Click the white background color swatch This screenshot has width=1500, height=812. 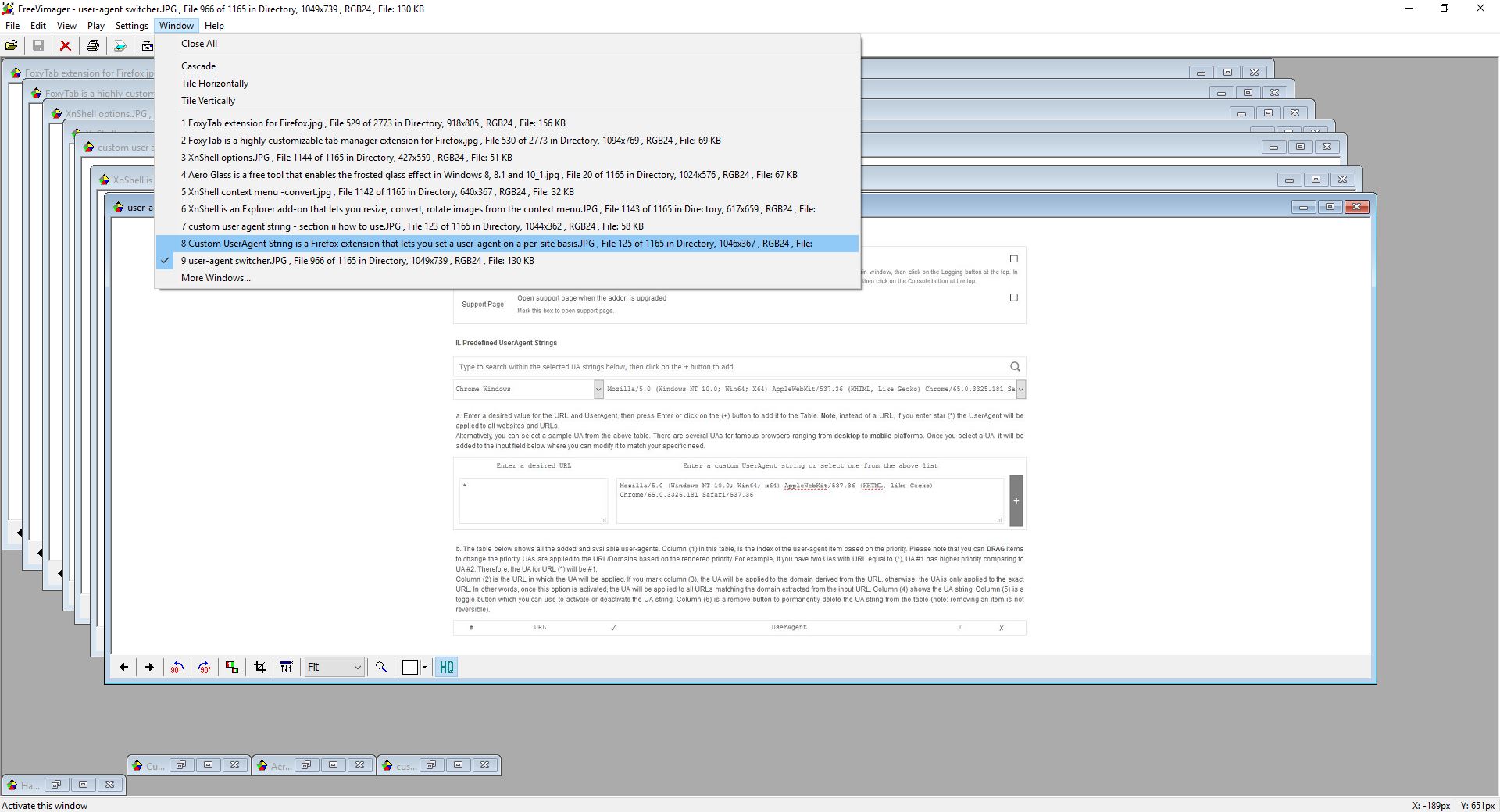coord(410,667)
